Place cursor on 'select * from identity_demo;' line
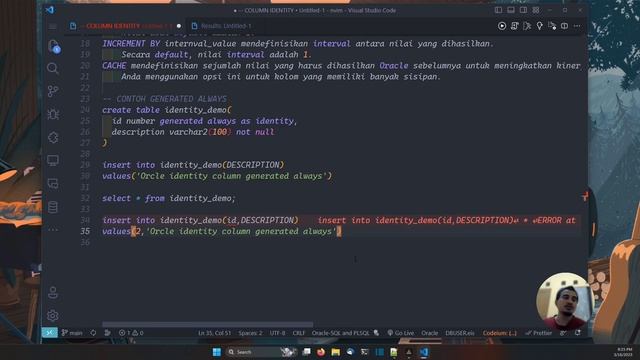This screenshot has width=640, height=360. pyautogui.click(x=169, y=198)
